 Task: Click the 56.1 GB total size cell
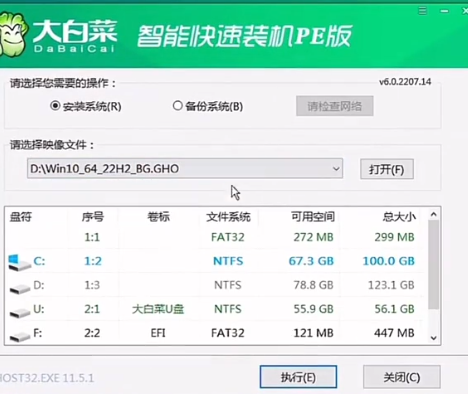[394, 309]
